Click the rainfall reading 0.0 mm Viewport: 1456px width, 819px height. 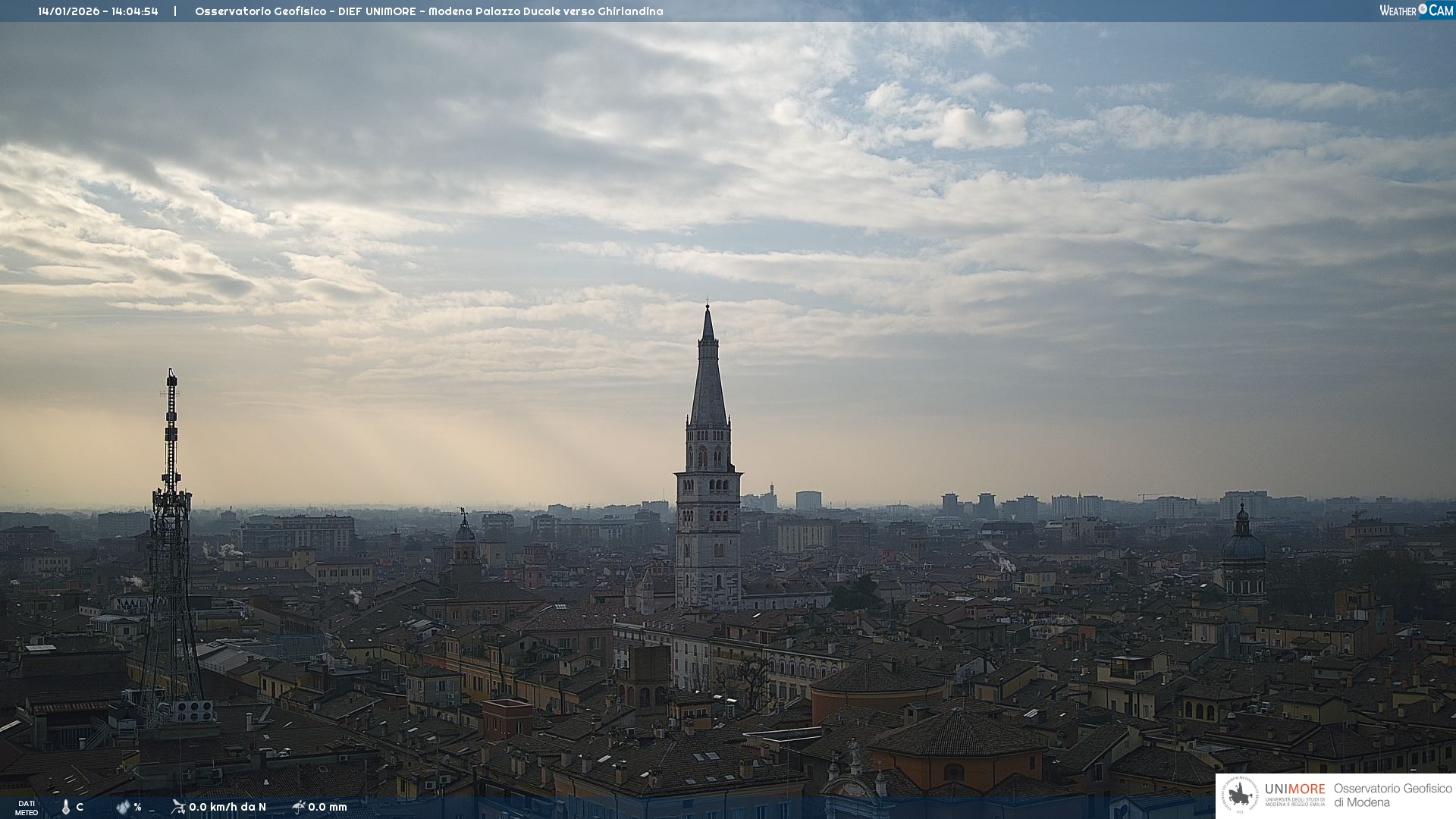[328, 807]
